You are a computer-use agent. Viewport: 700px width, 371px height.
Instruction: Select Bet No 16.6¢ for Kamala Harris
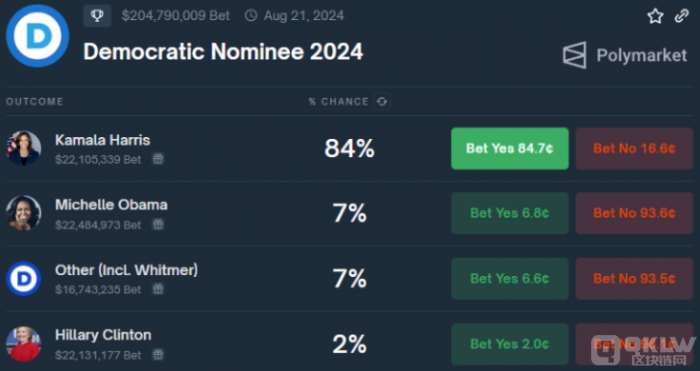coord(634,148)
